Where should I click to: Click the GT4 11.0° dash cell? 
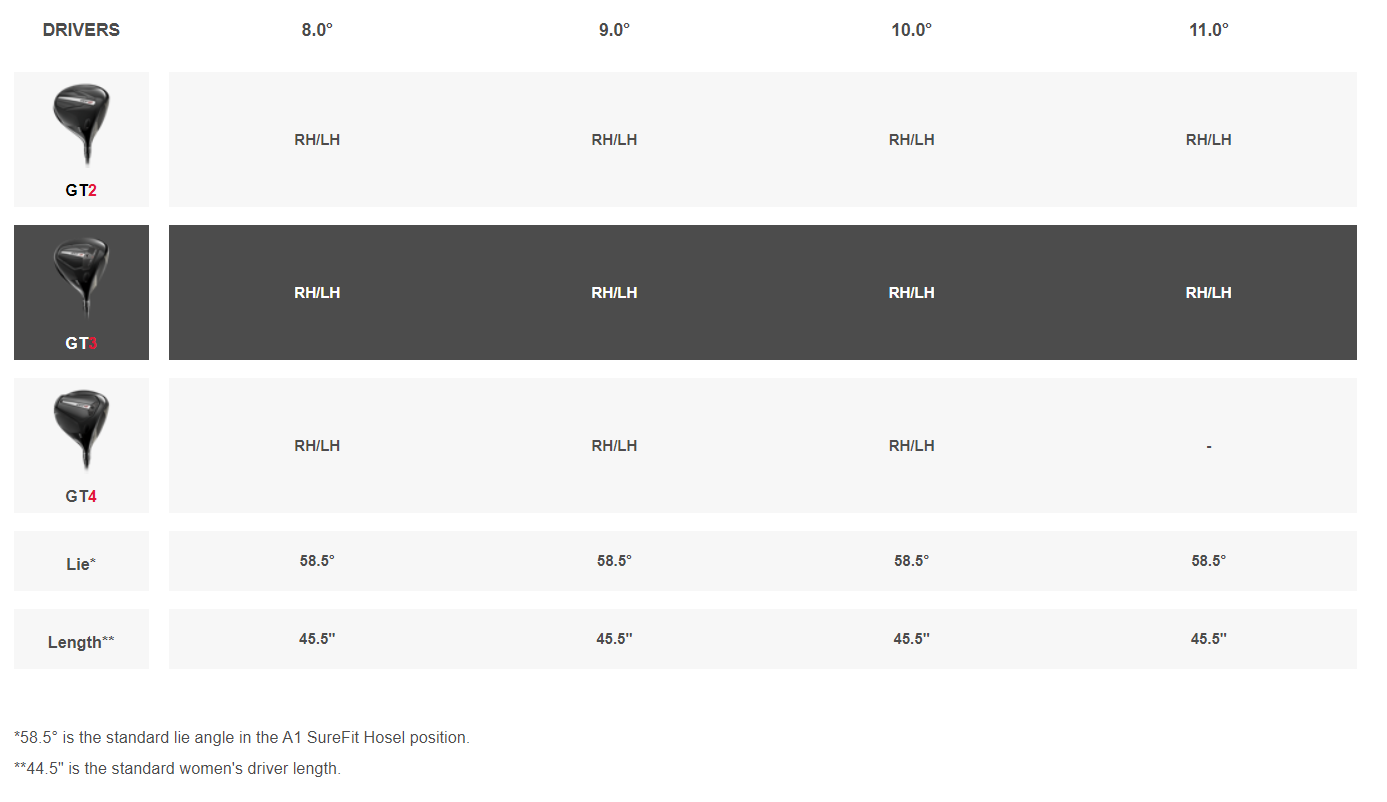click(x=1208, y=446)
